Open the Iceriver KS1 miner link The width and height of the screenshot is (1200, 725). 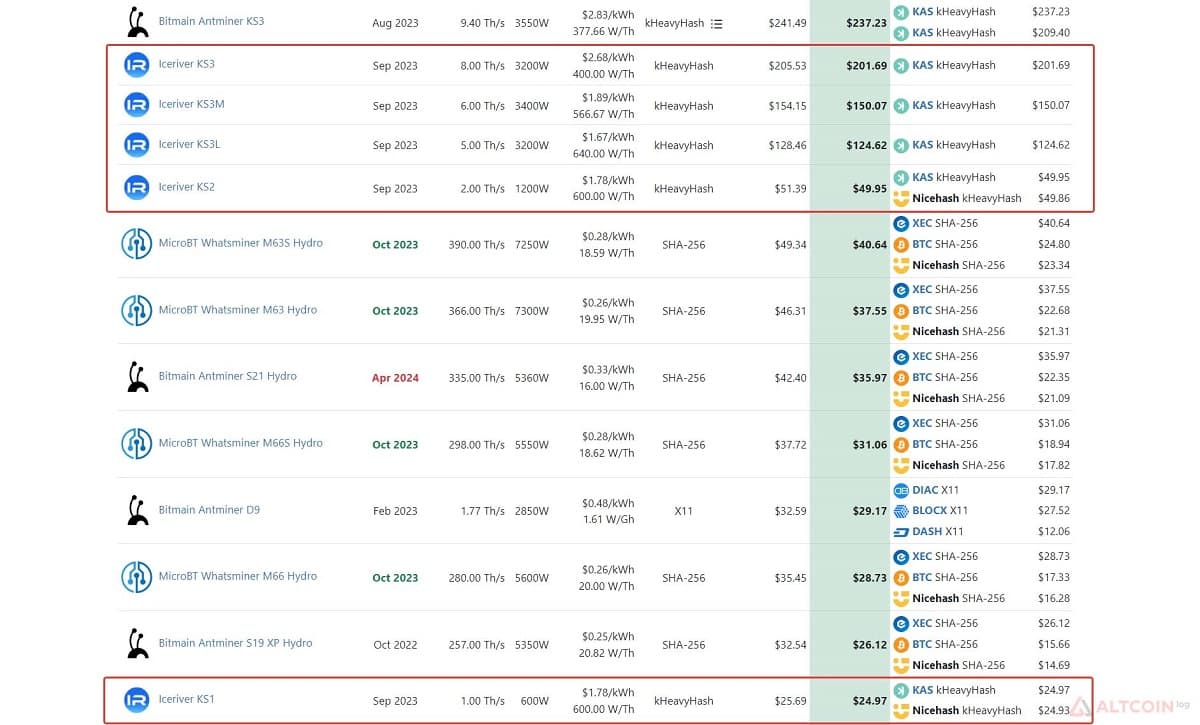coord(186,699)
